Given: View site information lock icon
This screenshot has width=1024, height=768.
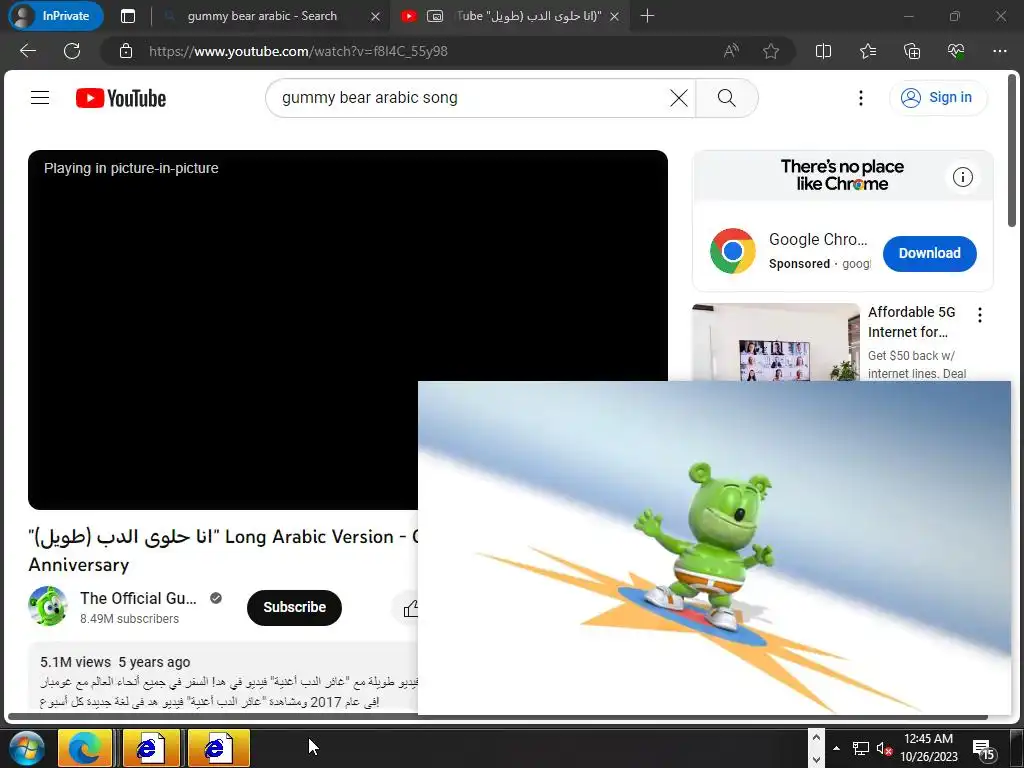Looking at the screenshot, I should coord(126,51).
